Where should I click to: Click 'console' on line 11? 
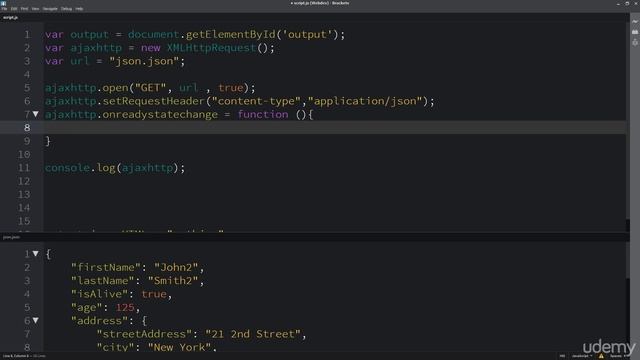pos(67,168)
